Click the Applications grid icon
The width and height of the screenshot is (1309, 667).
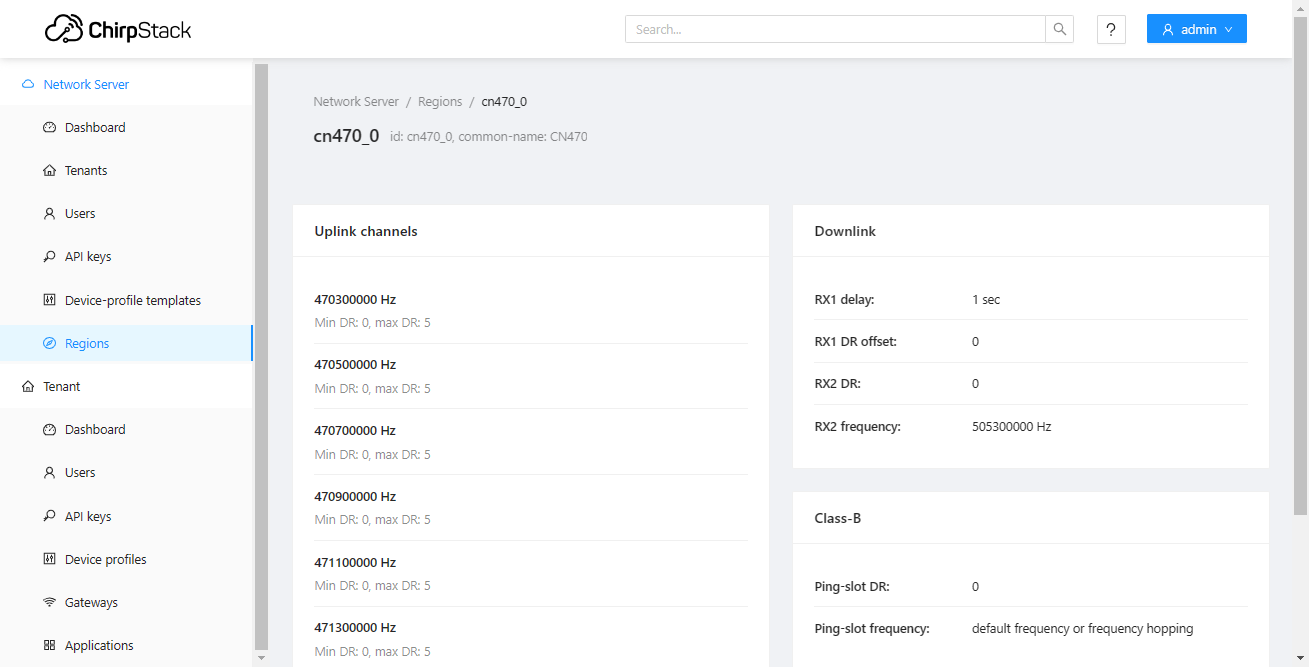[50, 646]
